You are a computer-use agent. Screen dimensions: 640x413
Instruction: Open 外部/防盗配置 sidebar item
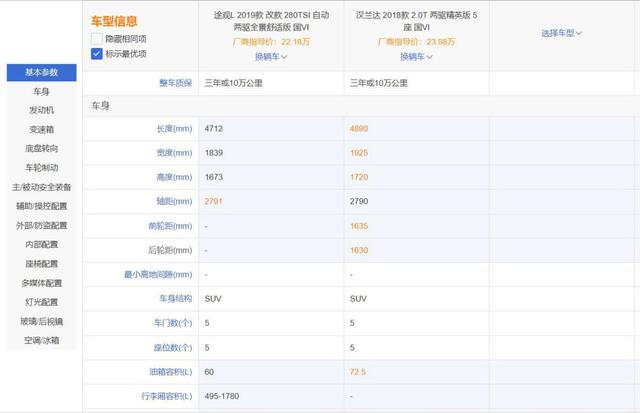(x=42, y=225)
